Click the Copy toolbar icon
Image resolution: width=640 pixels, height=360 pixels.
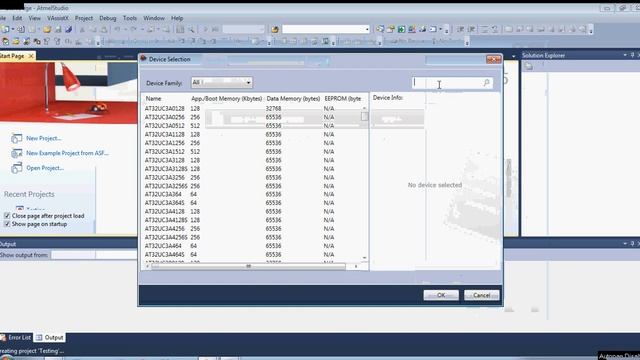coord(93,29)
